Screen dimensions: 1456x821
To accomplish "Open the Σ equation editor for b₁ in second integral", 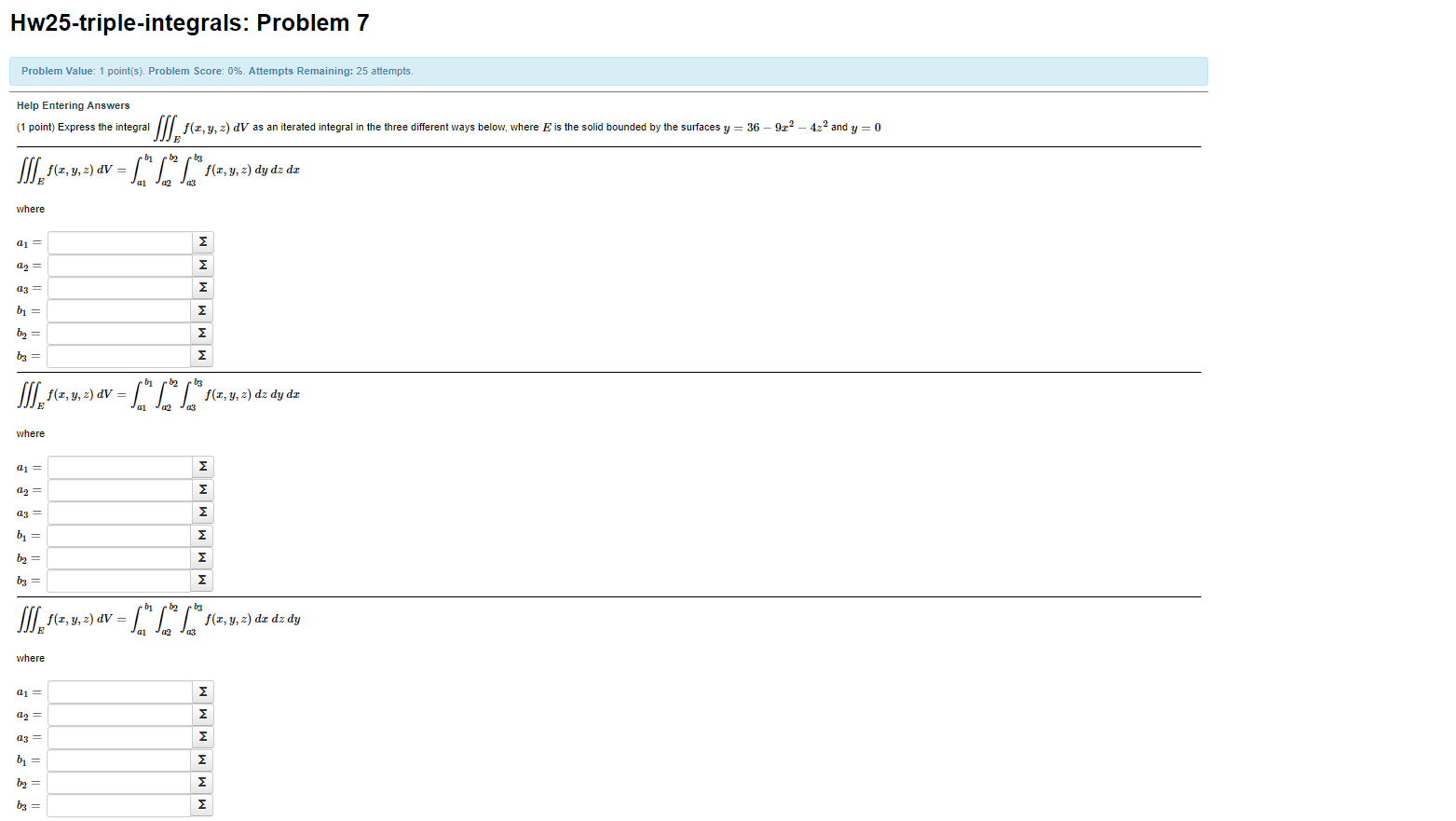I will click(202, 535).
